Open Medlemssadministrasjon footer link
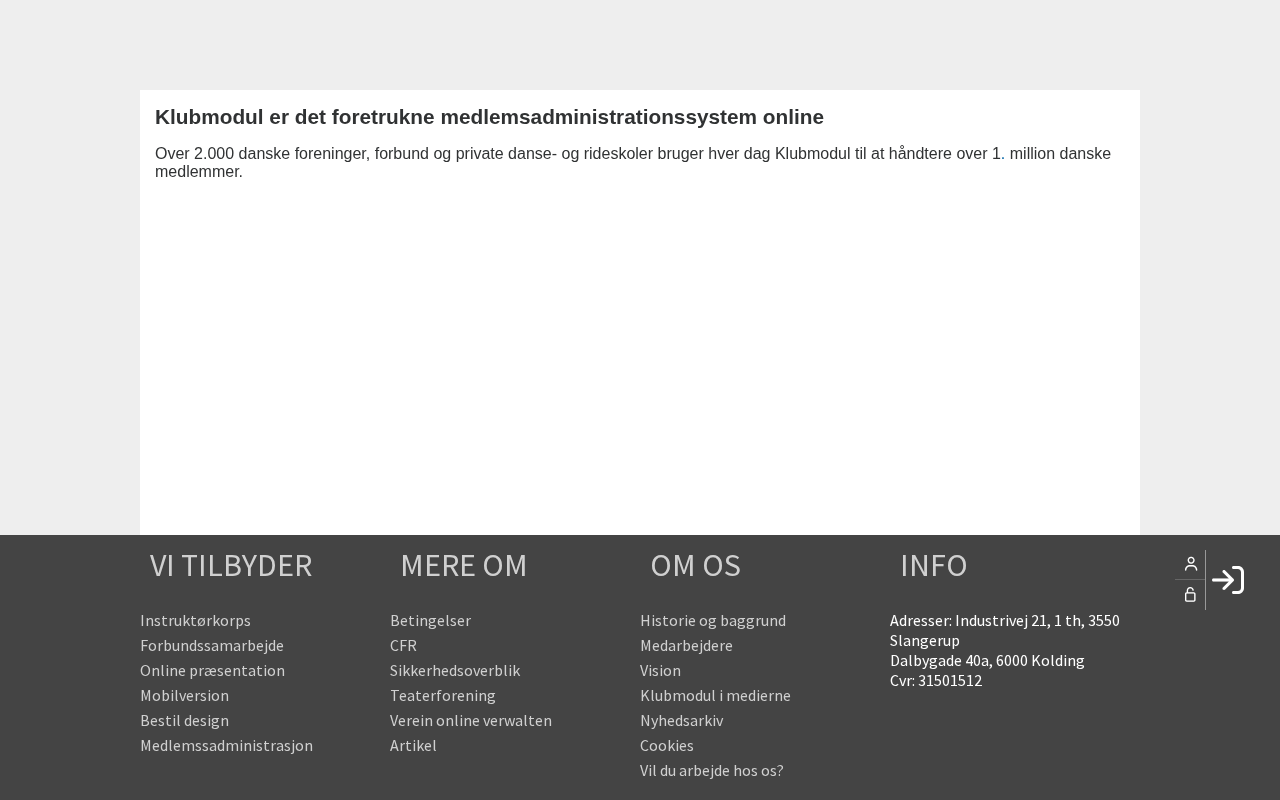The height and width of the screenshot is (800, 1280). pos(226,745)
